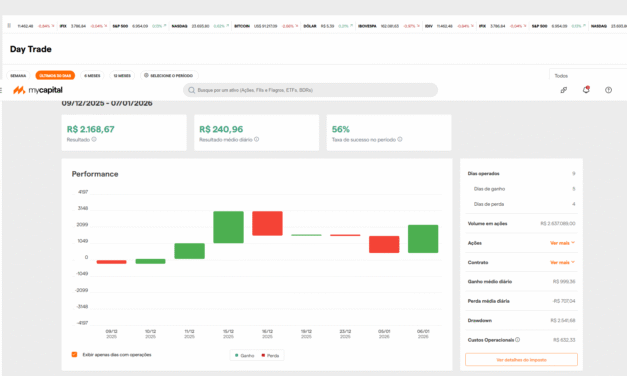
Task: Open the help question mark icon
Action: click(608, 90)
